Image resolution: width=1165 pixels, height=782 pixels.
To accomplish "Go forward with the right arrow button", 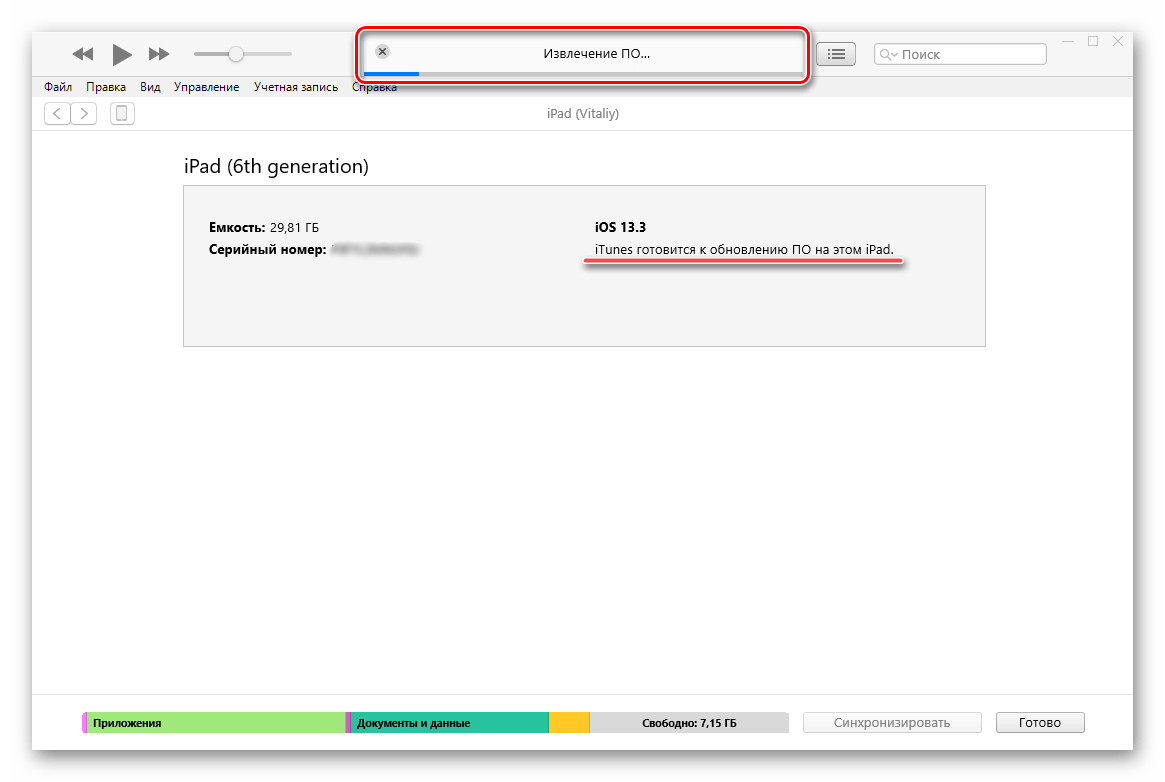I will click(x=84, y=114).
